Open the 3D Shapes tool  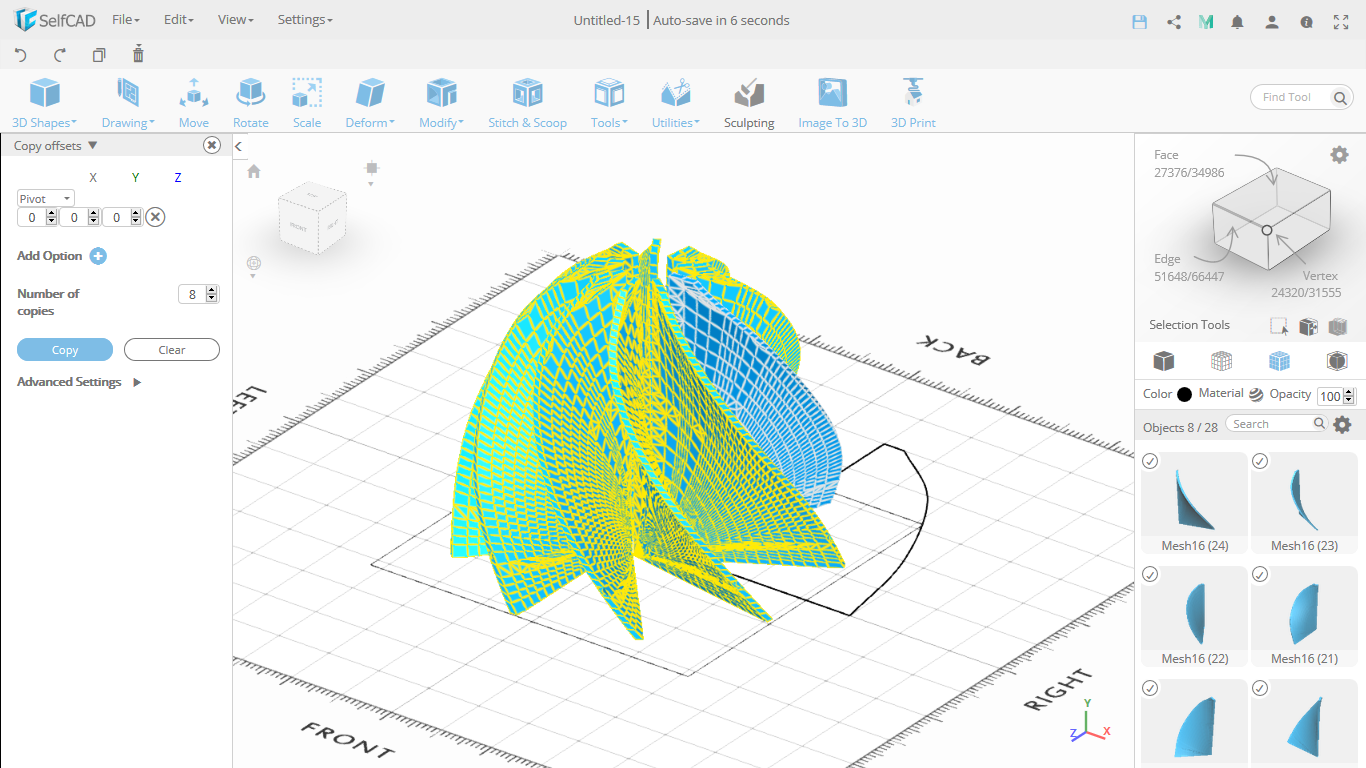[44, 104]
